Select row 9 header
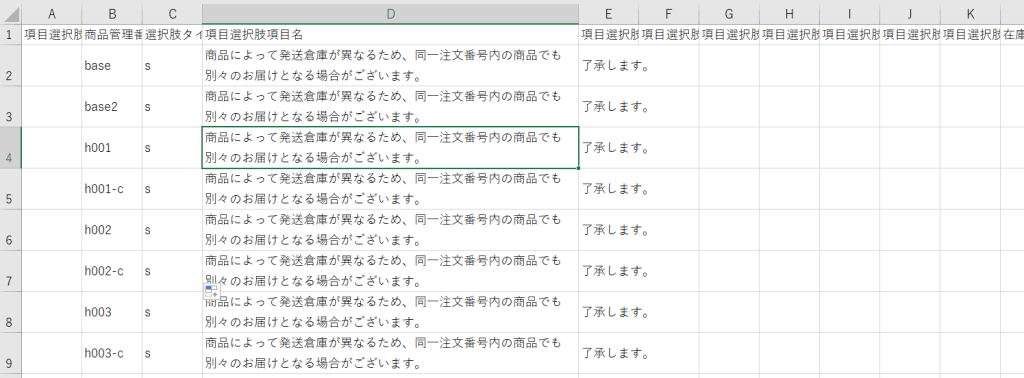The width and height of the screenshot is (1024, 378). 10,353
